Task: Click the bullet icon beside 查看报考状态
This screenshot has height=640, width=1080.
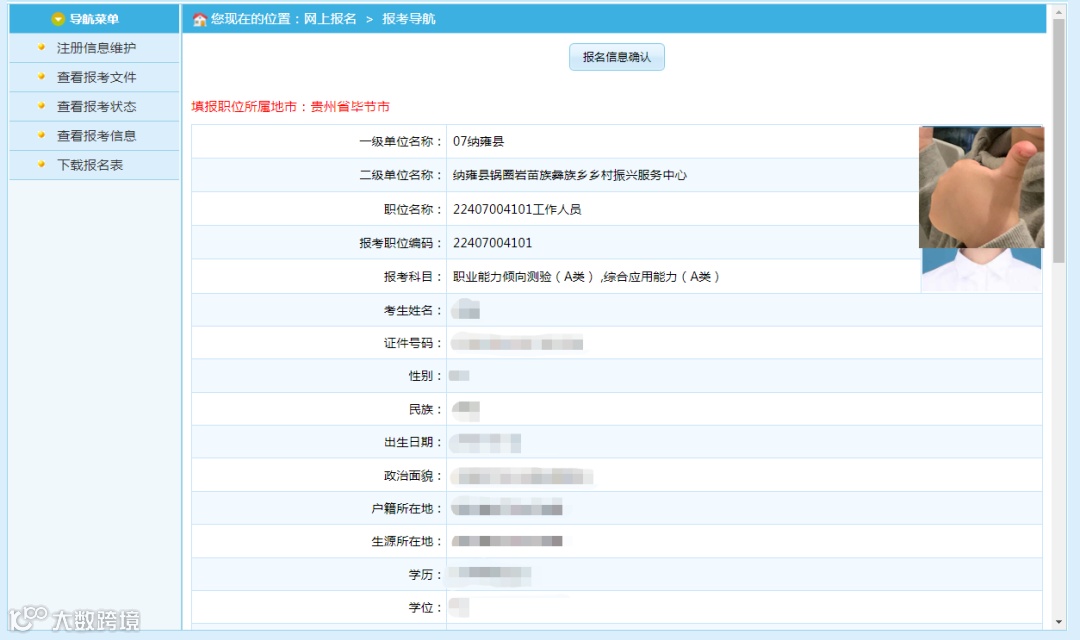Action: click(x=41, y=105)
